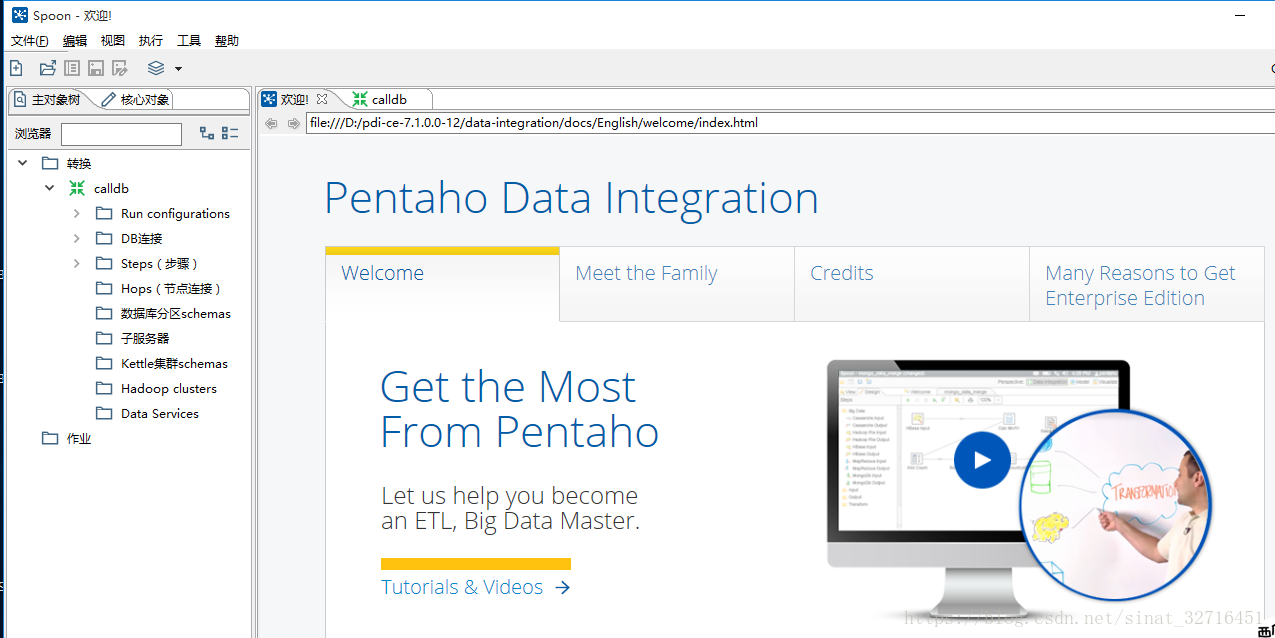Image resolution: width=1275 pixels, height=638 pixels.
Task: Select 数据库分区schemas tree item
Action: point(176,313)
